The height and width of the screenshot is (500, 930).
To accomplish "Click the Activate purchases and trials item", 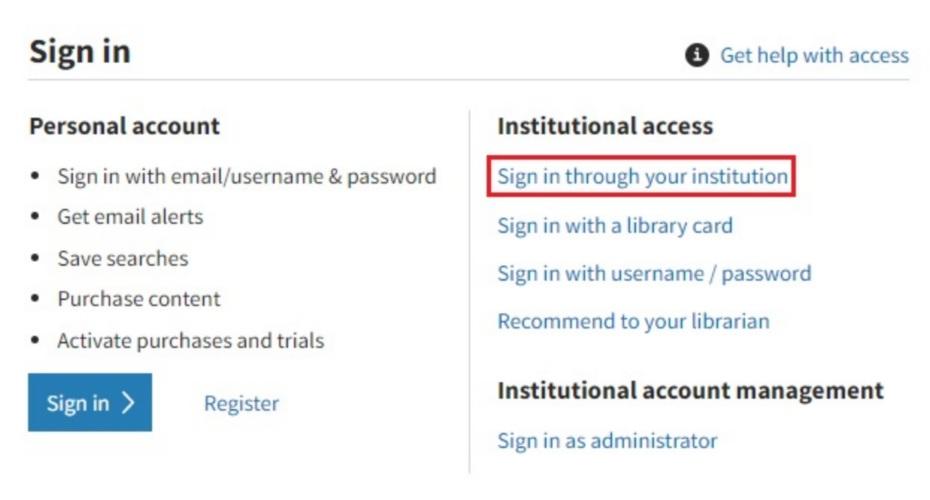I will coord(191,341).
